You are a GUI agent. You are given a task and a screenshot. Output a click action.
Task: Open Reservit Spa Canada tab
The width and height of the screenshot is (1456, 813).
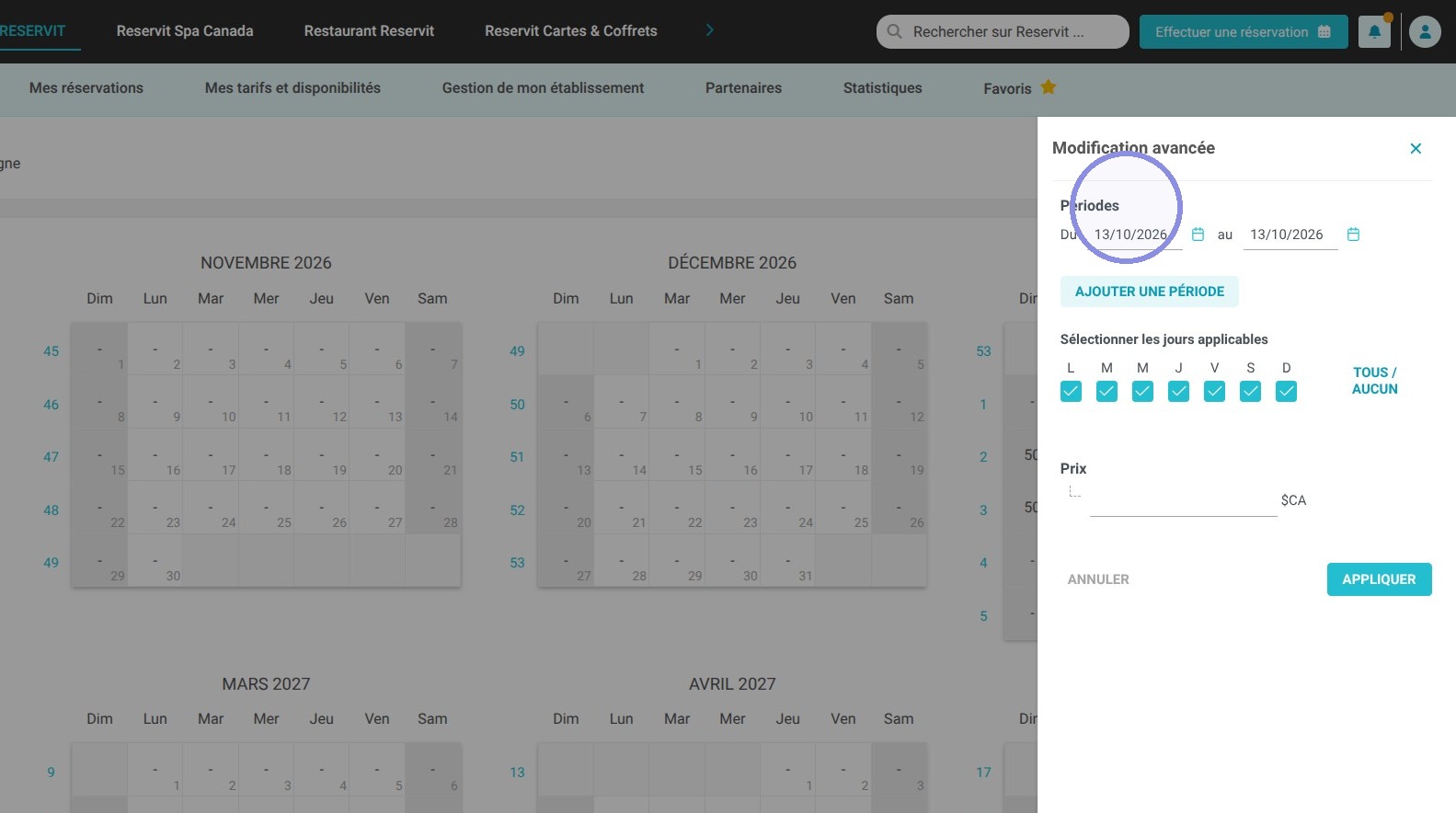tap(185, 30)
